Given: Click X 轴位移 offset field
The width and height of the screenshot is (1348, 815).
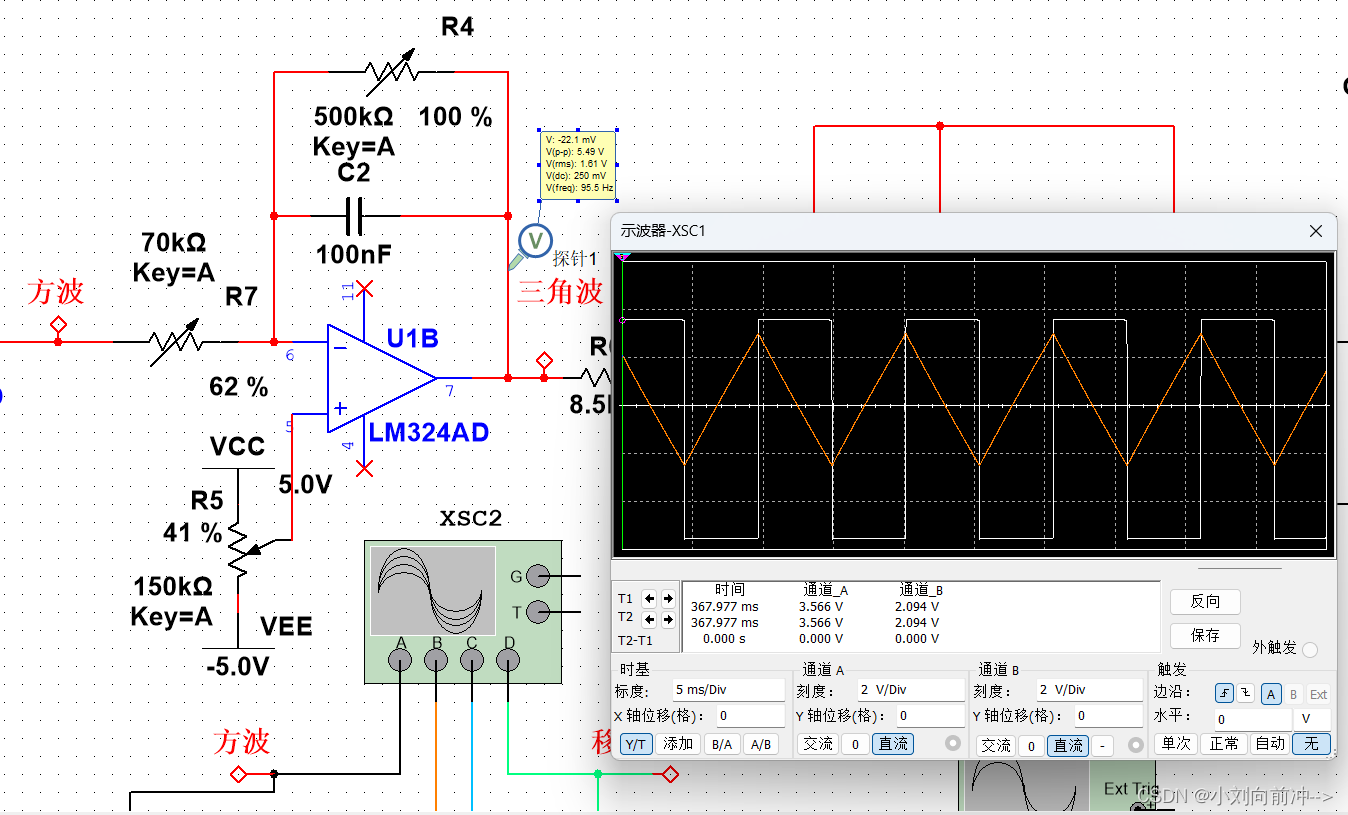Looking at the screenshot, I should click(749, 716).
